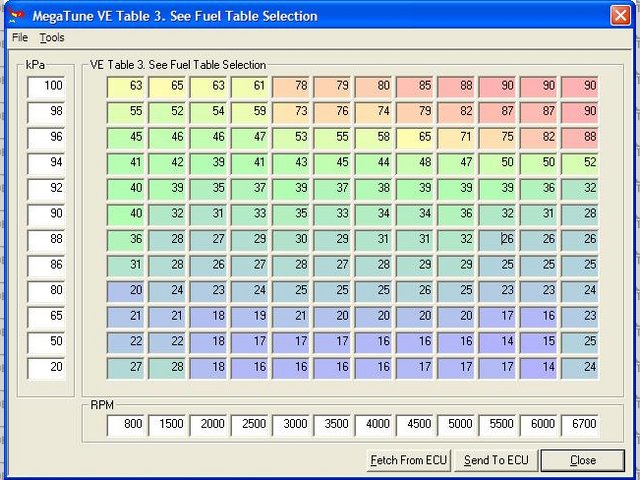Select the 100 kPa bin field

tap(46, 87)
